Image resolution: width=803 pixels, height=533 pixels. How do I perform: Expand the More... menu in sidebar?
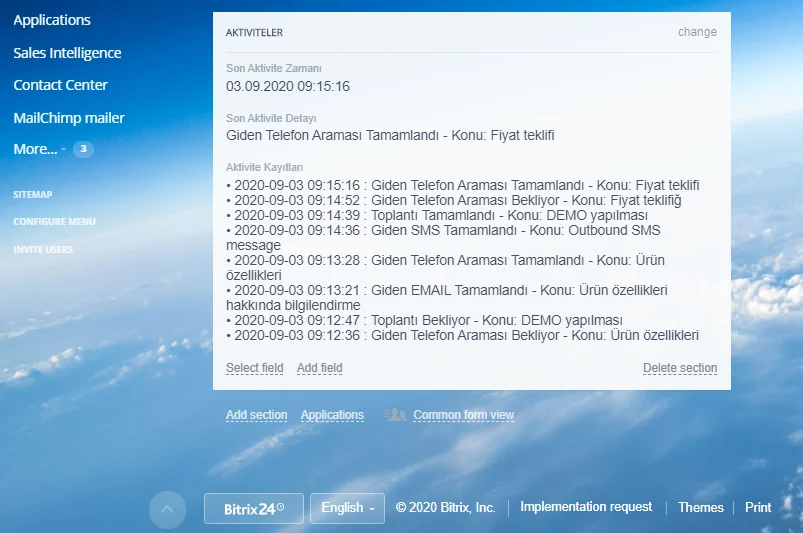click(35, 149)
